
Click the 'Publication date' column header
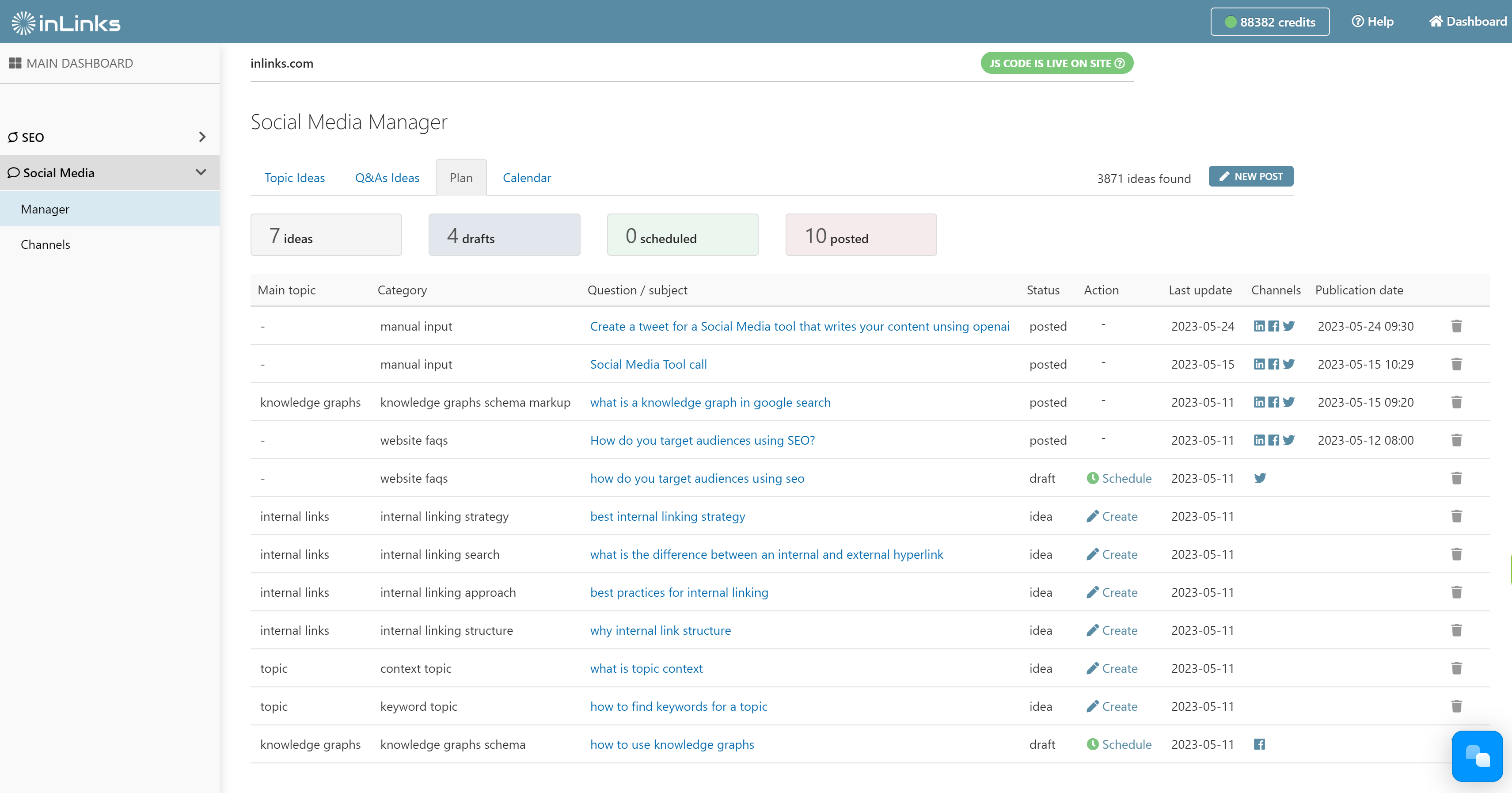1359,290
